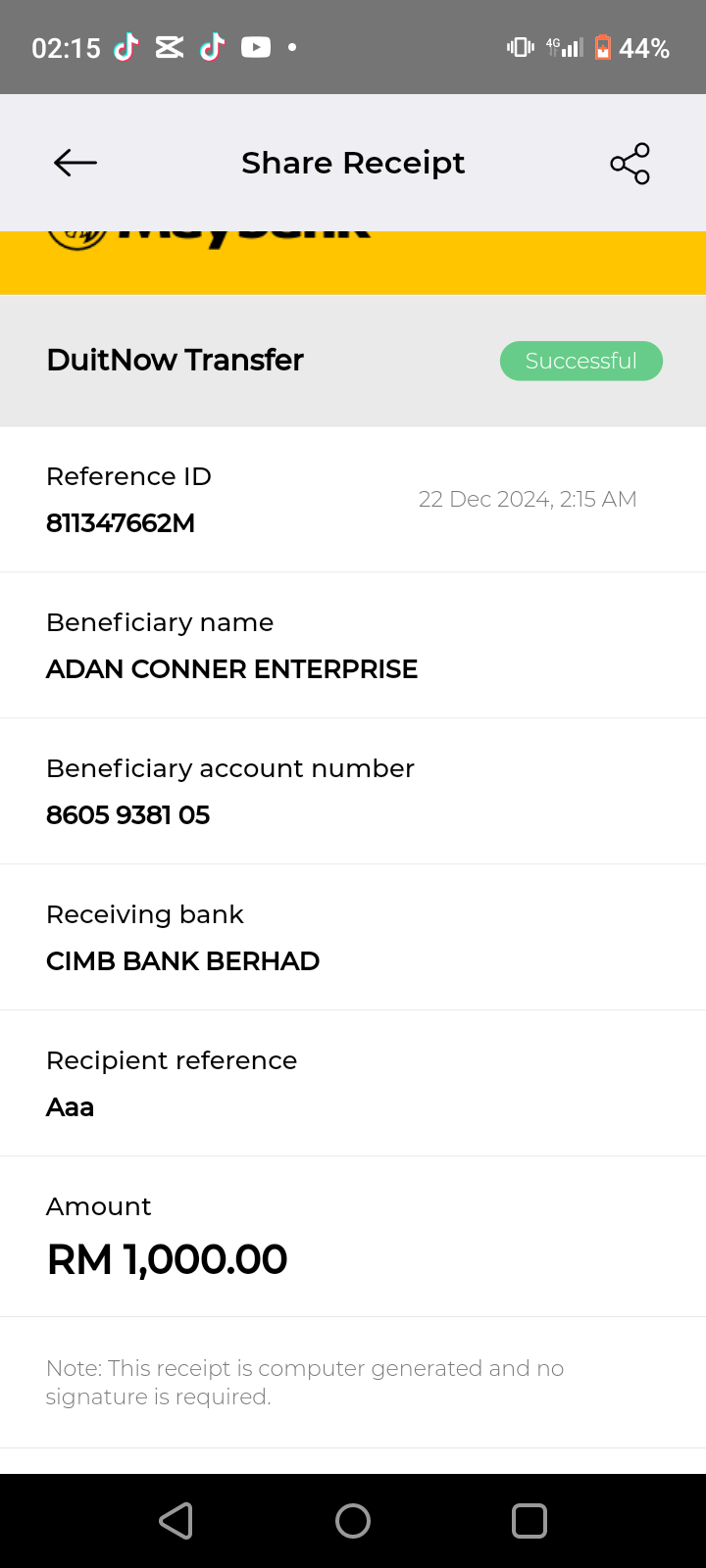Tap the battery icon in status bar
This screenshot has height=1568, width=706.
603,47
